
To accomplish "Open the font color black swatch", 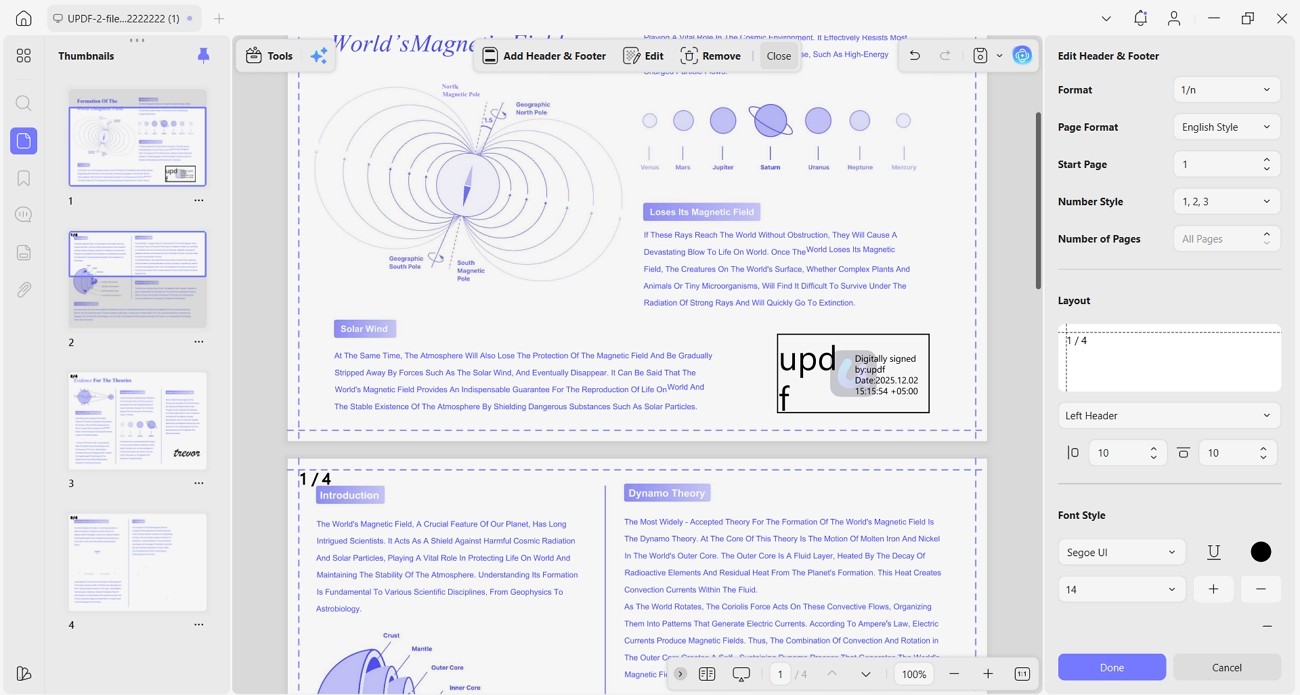I will pos(1261,552).
